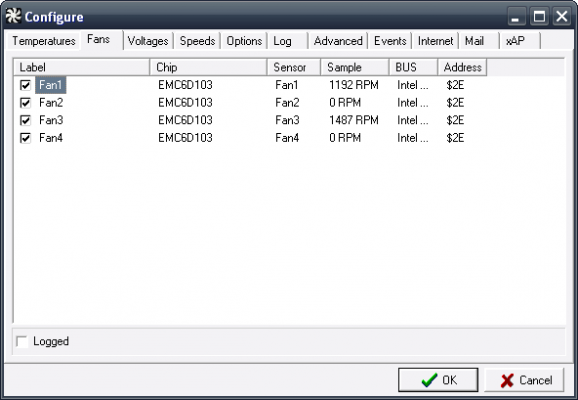Minimize the Configure window
Screen dimensions: 578x400
[x=516, y=17]
